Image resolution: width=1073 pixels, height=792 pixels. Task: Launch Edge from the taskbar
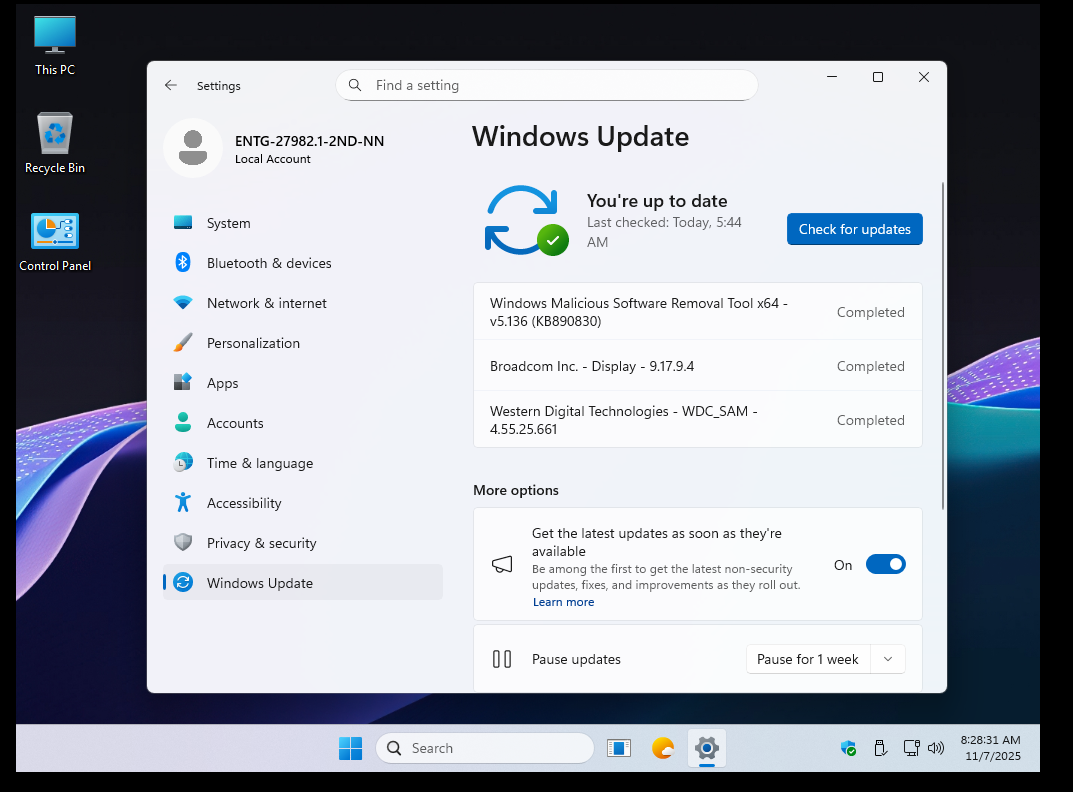tap(662, 748)
